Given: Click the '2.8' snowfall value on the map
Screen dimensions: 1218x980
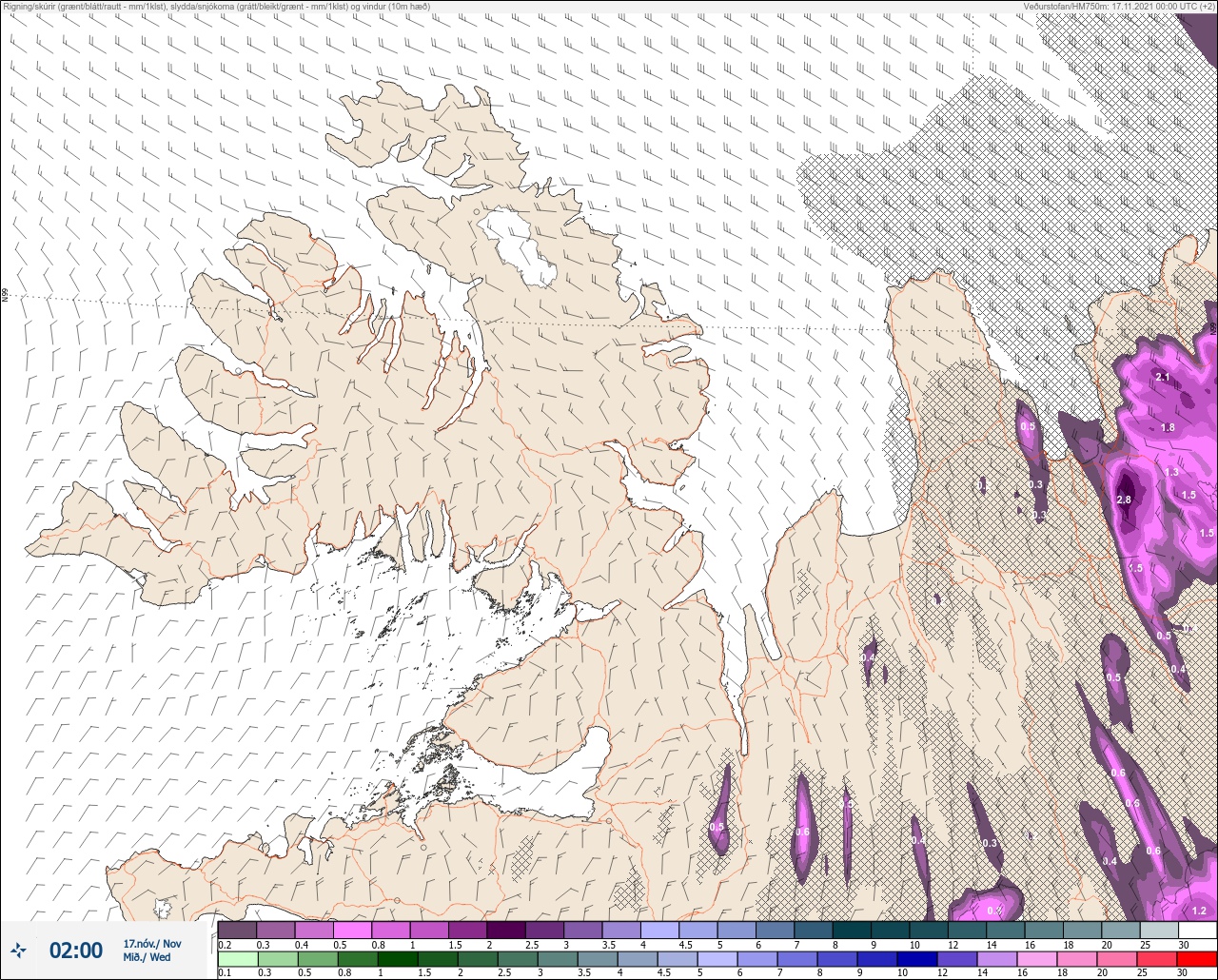Looking at the screenshot, I should click(x=1124, y=500).
